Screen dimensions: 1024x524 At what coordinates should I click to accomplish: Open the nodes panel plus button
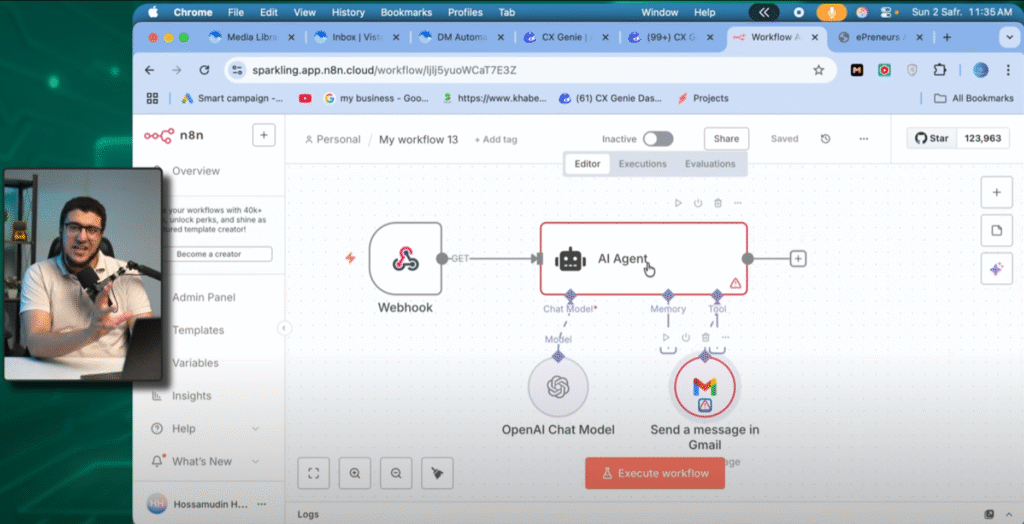pos(997,192)
